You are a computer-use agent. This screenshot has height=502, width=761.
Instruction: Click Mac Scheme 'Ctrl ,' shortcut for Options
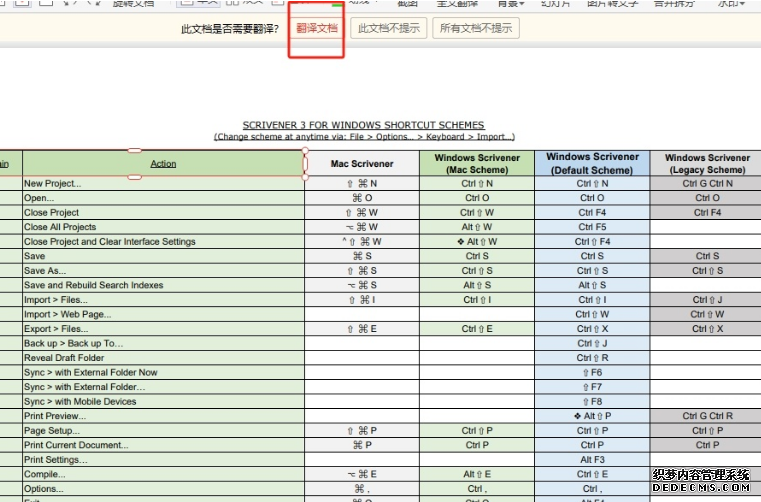[477, 489]
